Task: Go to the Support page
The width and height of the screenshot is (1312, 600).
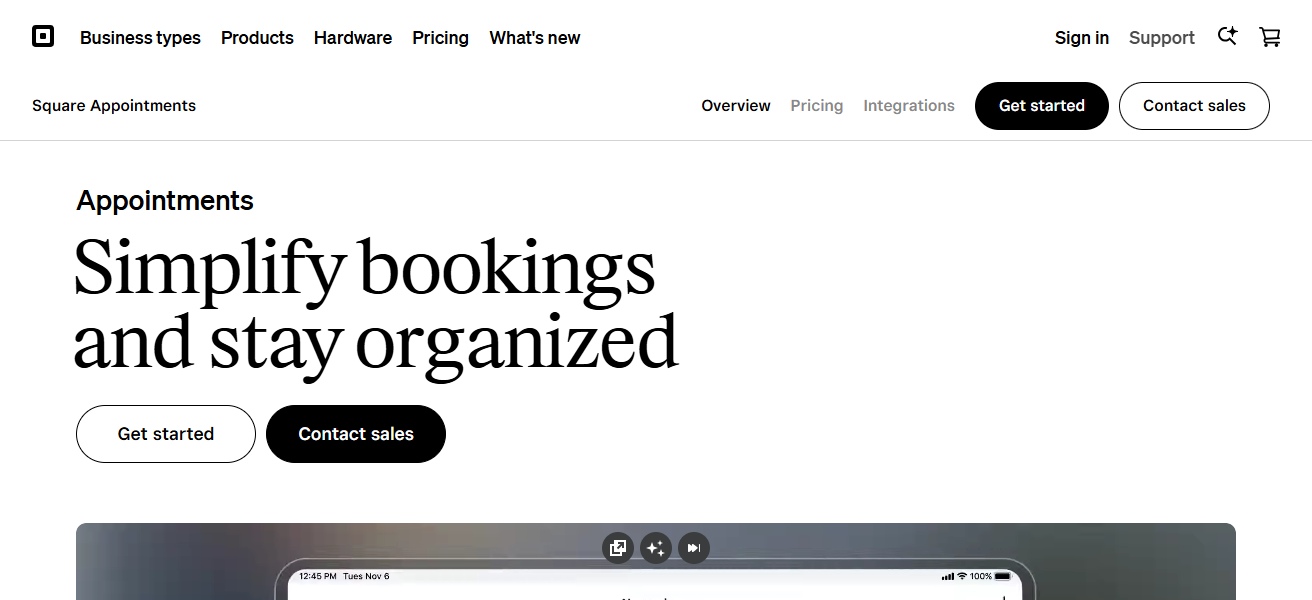Action: point(1162,38)
